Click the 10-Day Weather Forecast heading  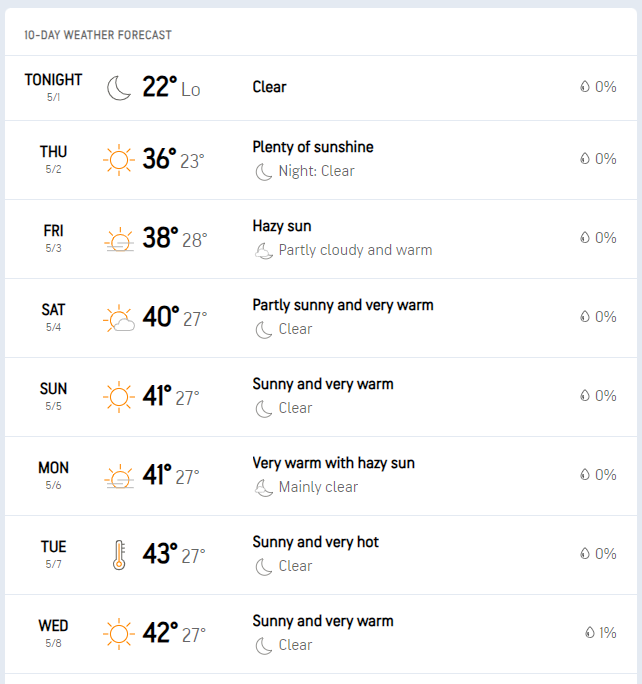[98, 35]
